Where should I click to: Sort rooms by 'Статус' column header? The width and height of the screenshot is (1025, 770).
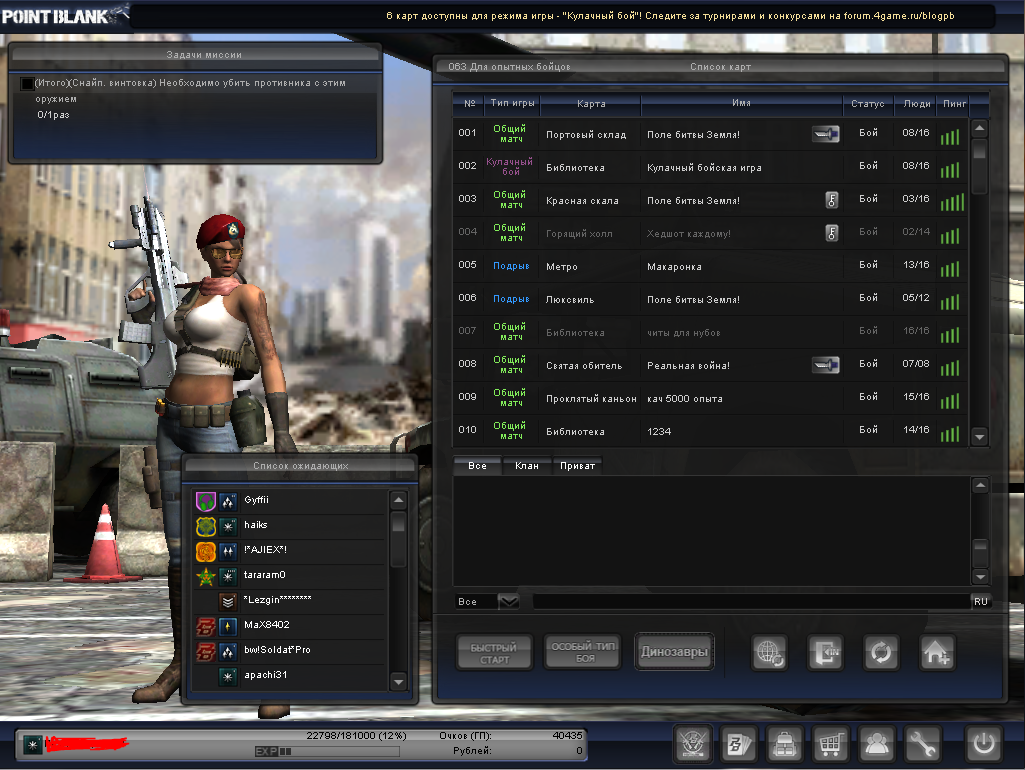(867, 103)
